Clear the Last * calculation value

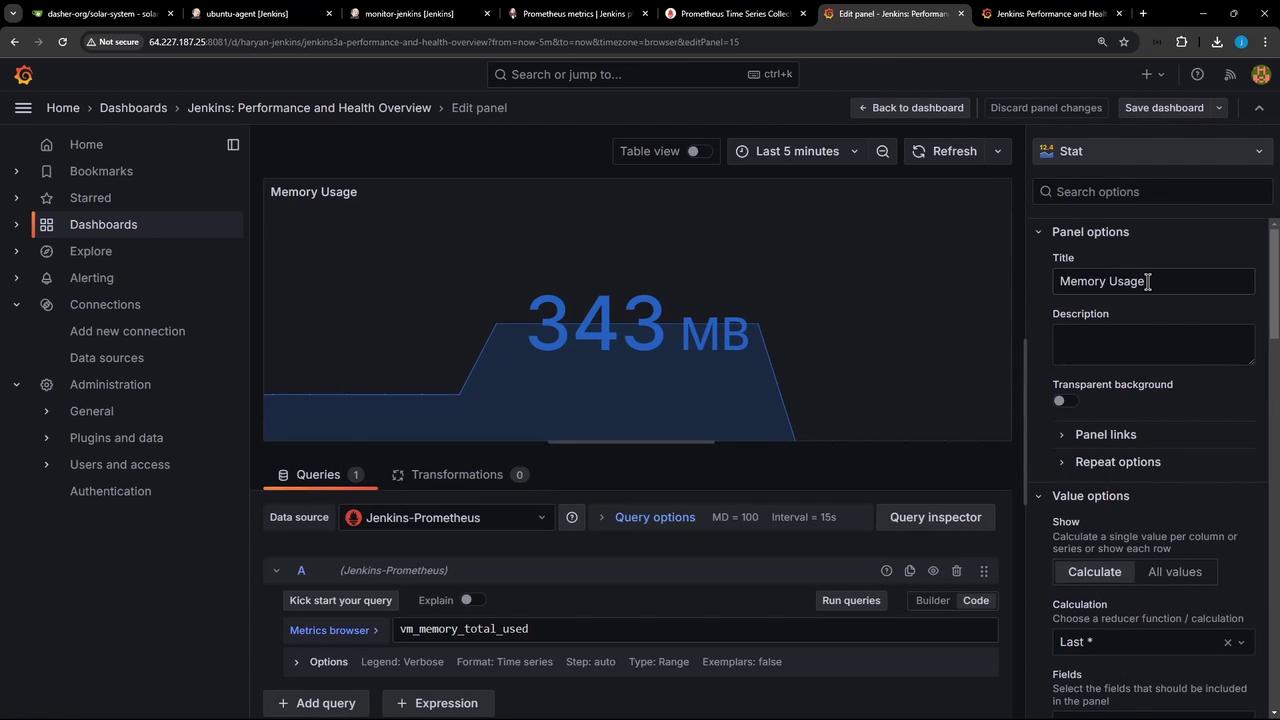click(x=1228, y=642)
